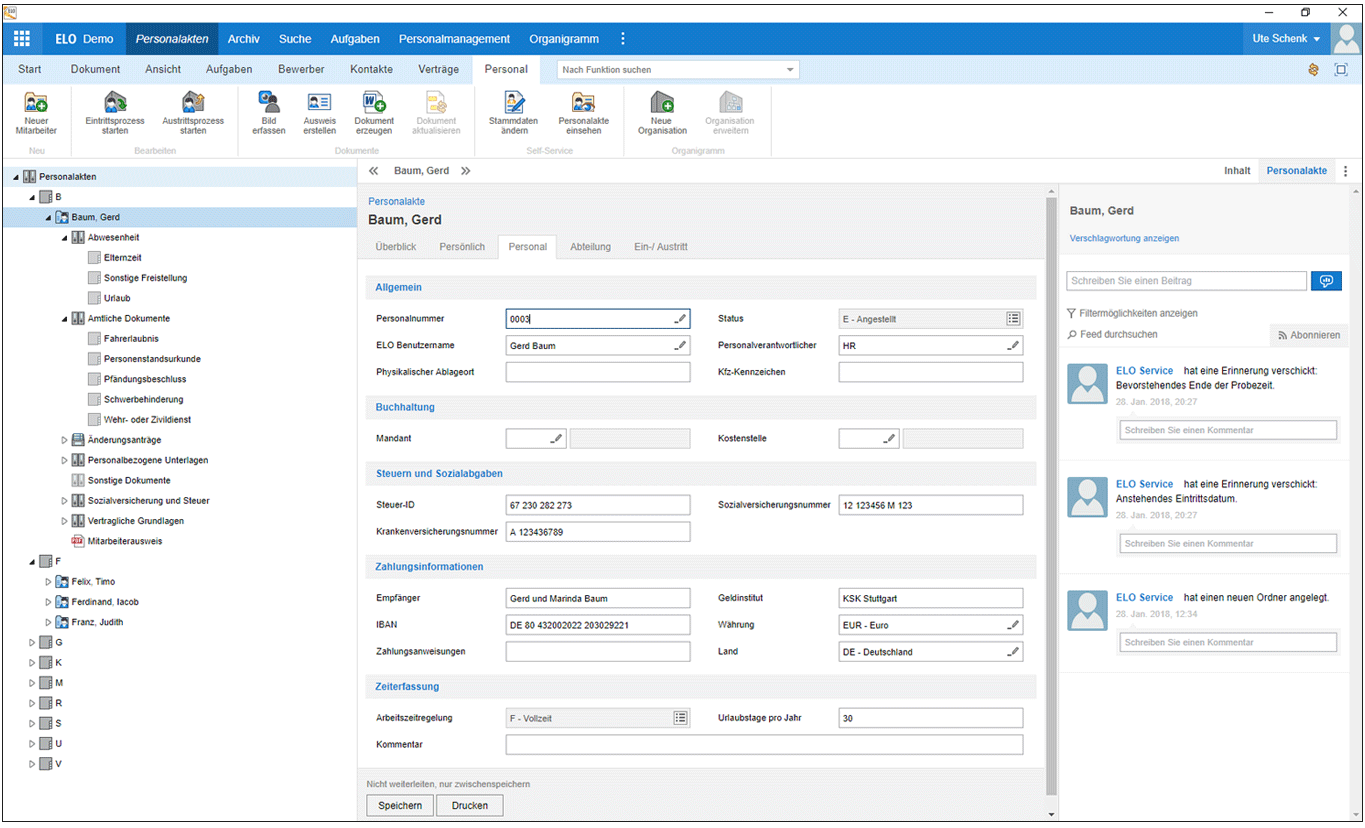Open the Verträge ribbon tab
Viewport: 1365px width, 828px height.
438,69
